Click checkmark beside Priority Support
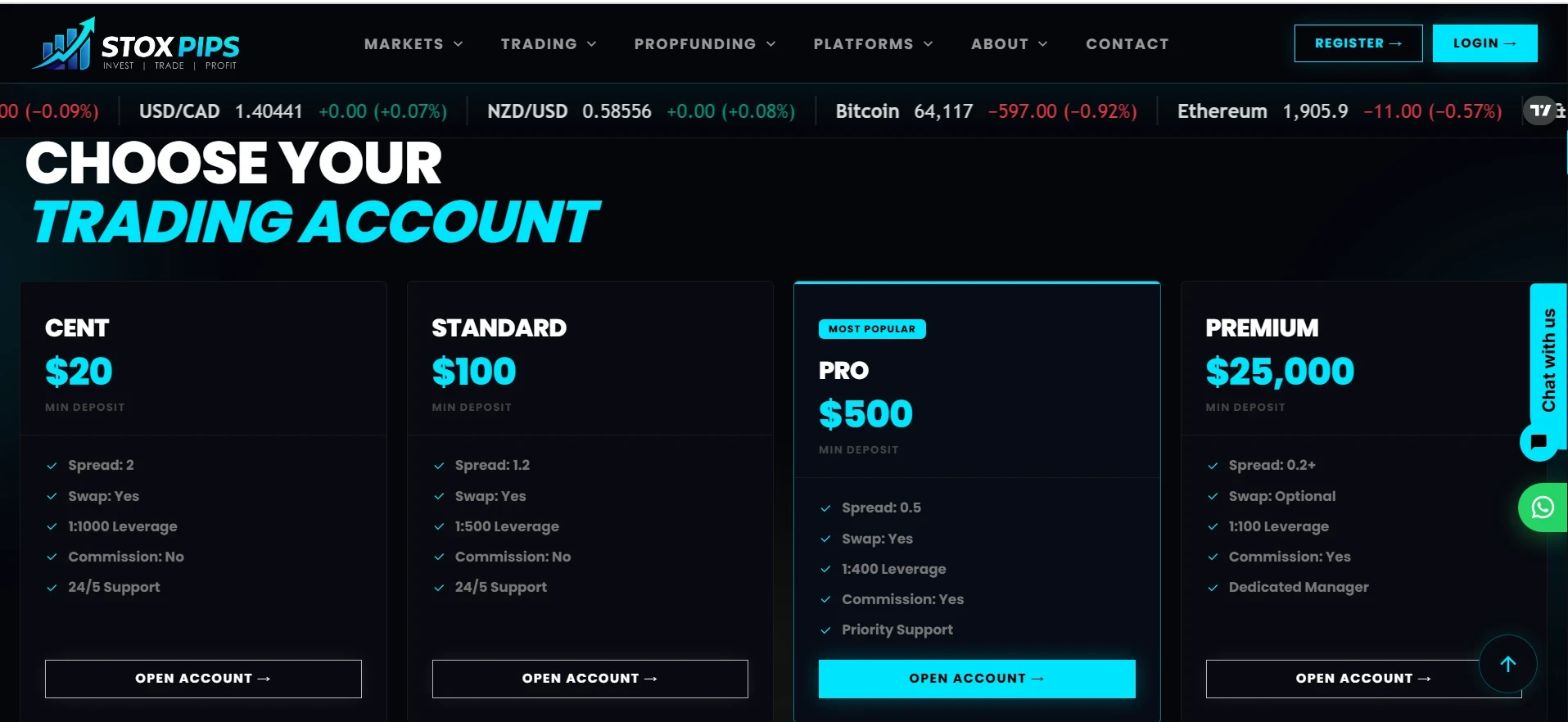This screenshot has width=1568, height=722. (825, 630)
